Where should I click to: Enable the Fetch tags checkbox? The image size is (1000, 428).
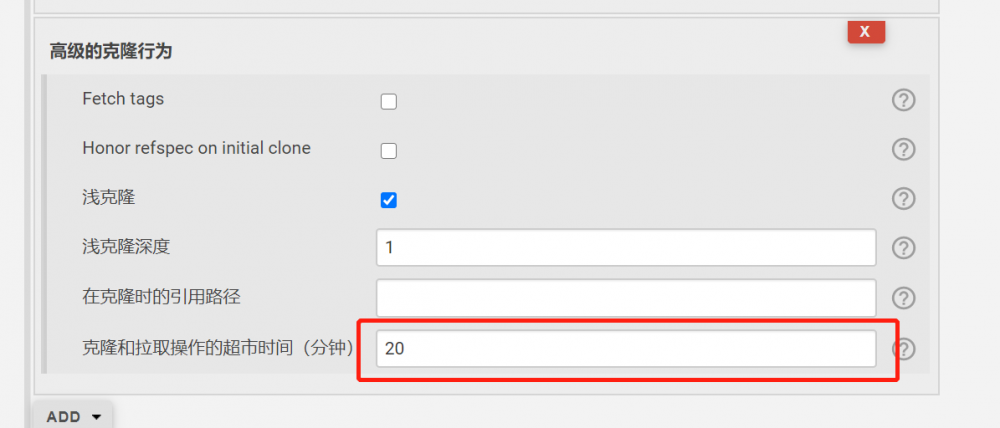389,101
